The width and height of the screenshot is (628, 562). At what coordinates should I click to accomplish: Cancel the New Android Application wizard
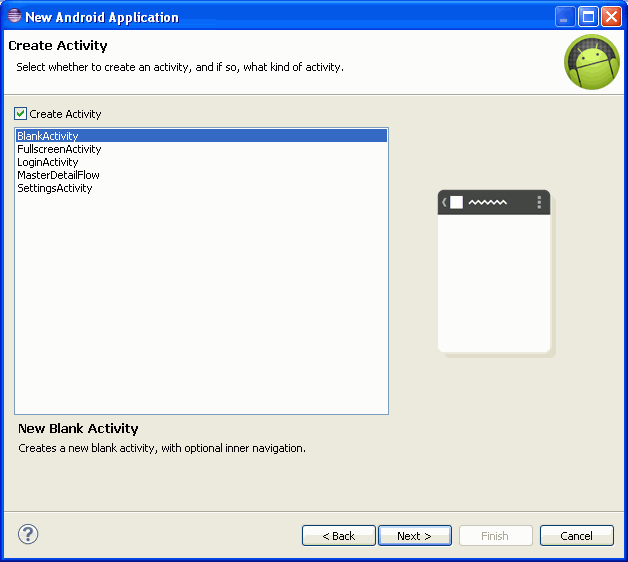click(577, 536)
